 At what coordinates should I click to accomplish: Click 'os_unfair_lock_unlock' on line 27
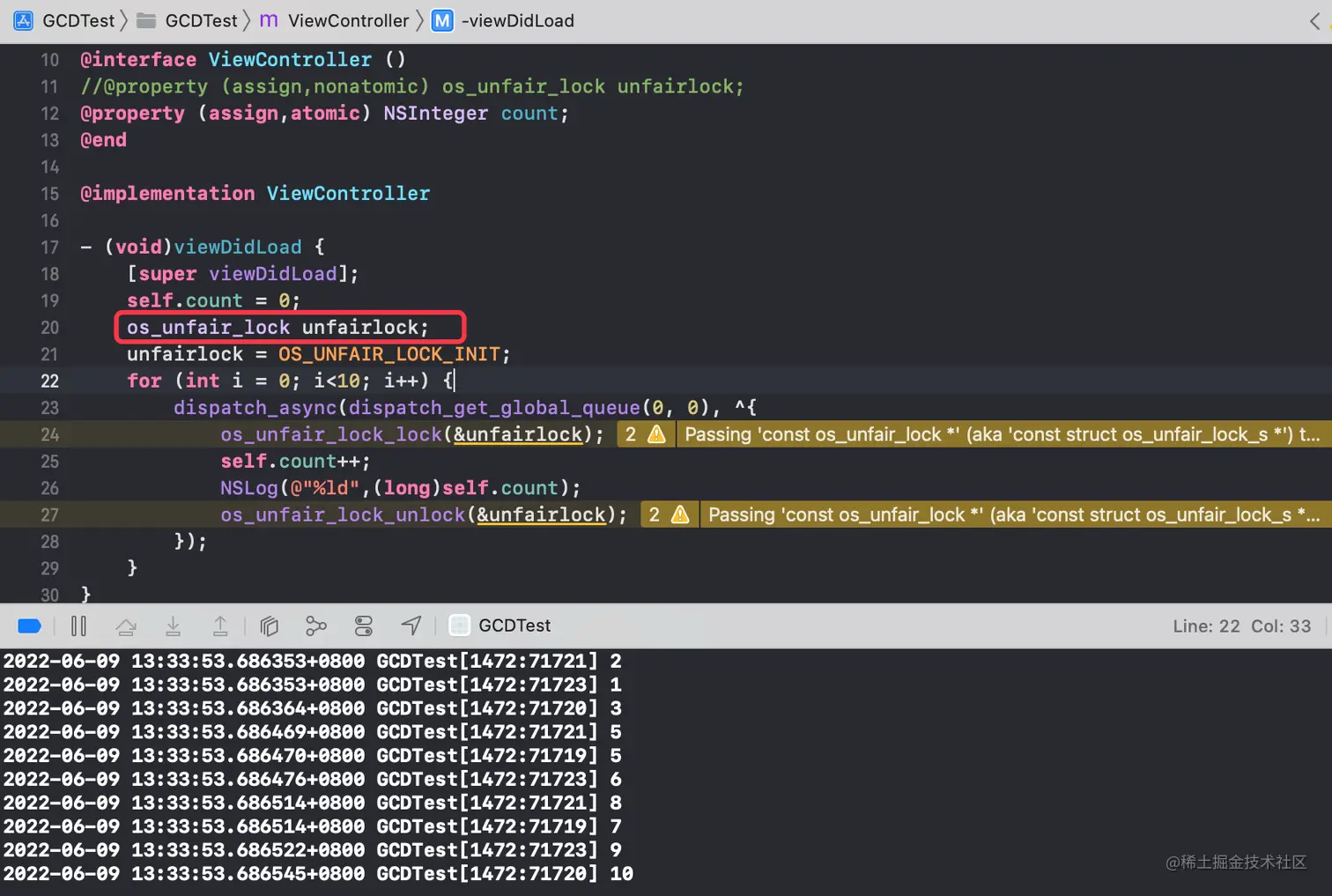point(342,515)
